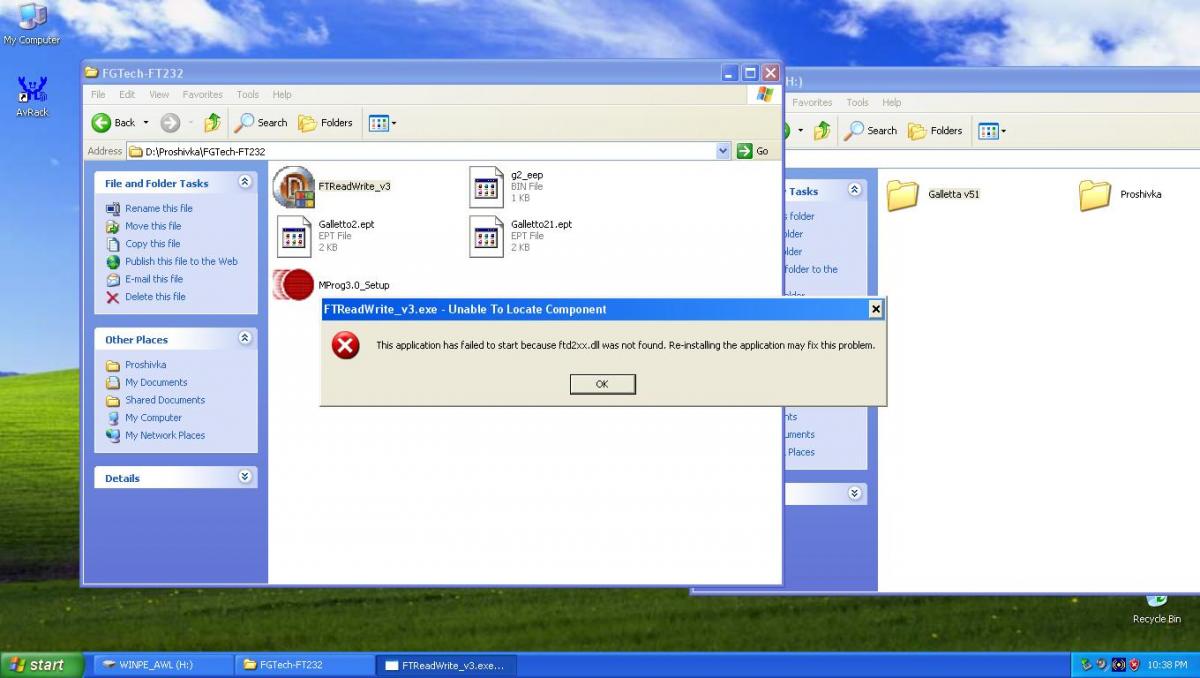Open My Computer link in Other Places
Screen dimensions: 1200x678
point(153,418)
